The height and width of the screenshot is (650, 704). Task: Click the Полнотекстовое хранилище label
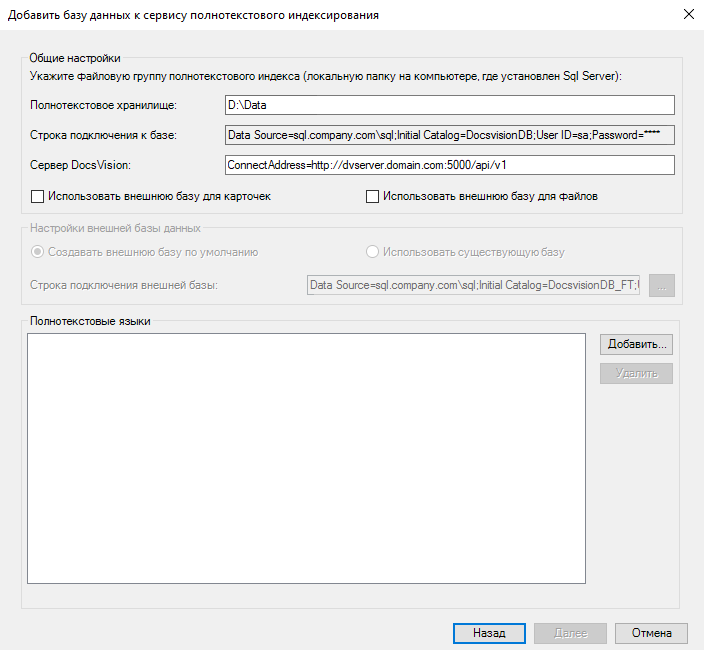click(x=104, y=105)
